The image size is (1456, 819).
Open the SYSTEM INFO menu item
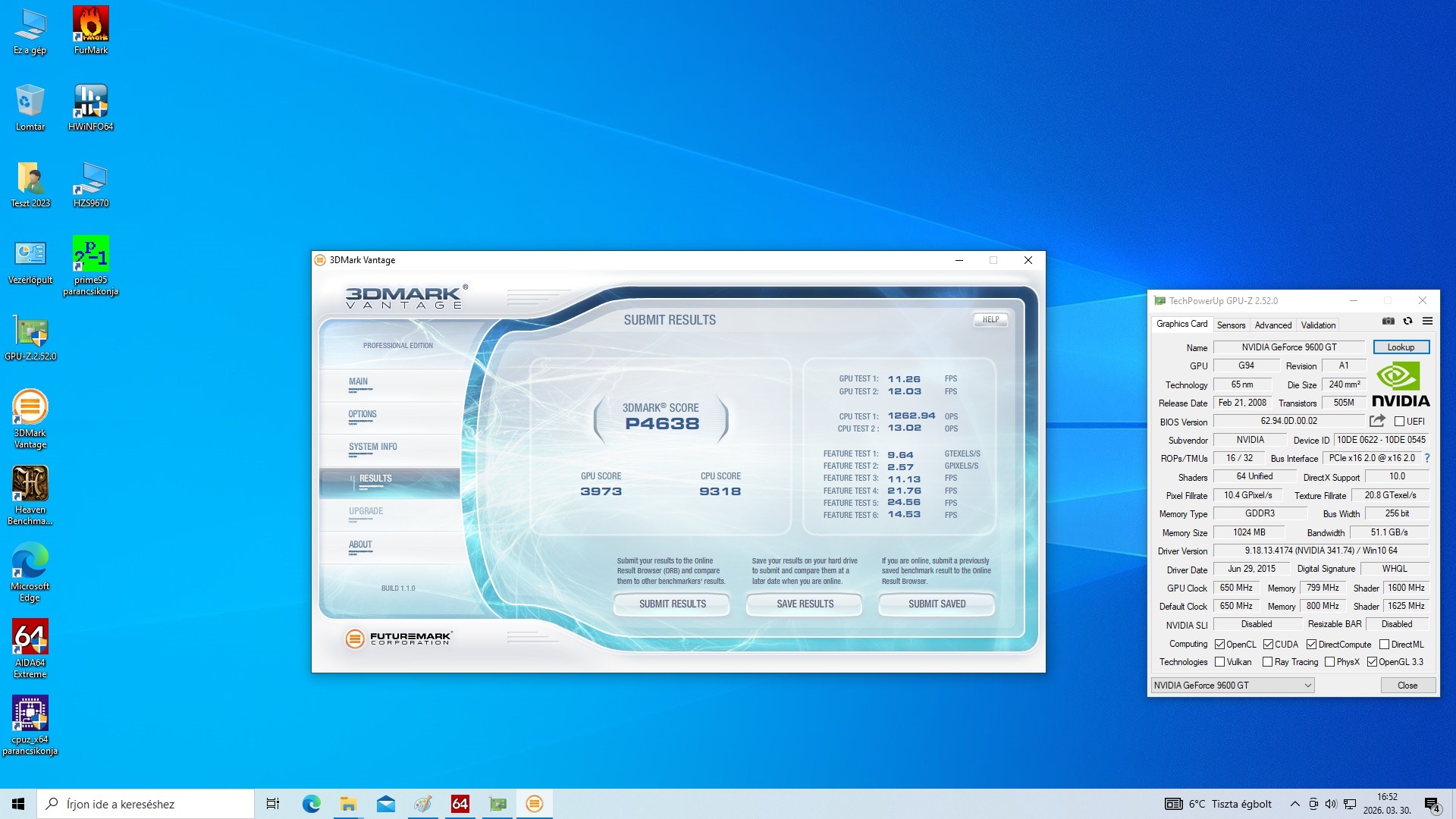pyautogui.click(x=372, y=447)
